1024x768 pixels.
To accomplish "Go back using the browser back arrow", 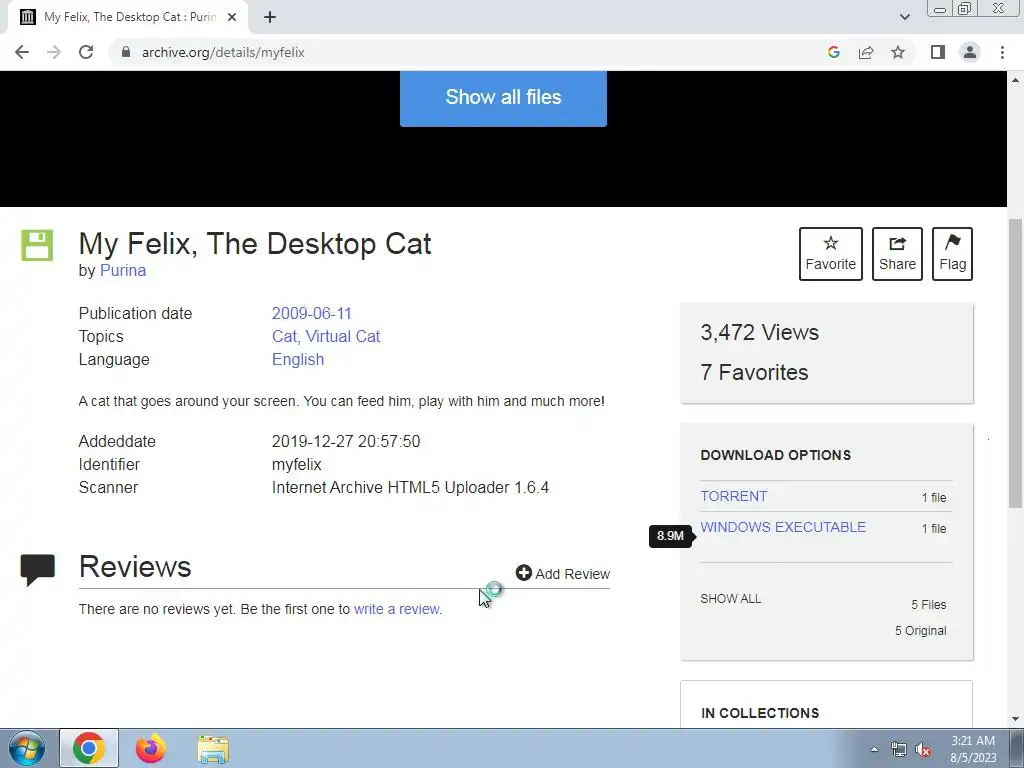I will click(x=22, y=52).
